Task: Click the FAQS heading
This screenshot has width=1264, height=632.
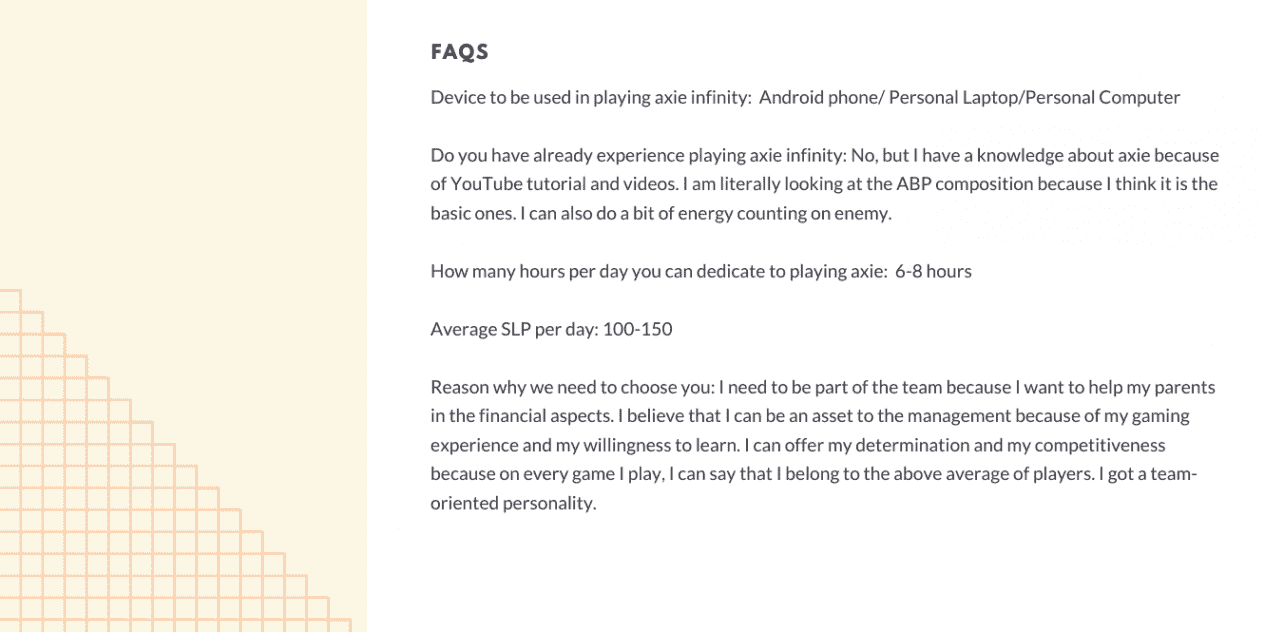Action: click(x=459, y=52)
